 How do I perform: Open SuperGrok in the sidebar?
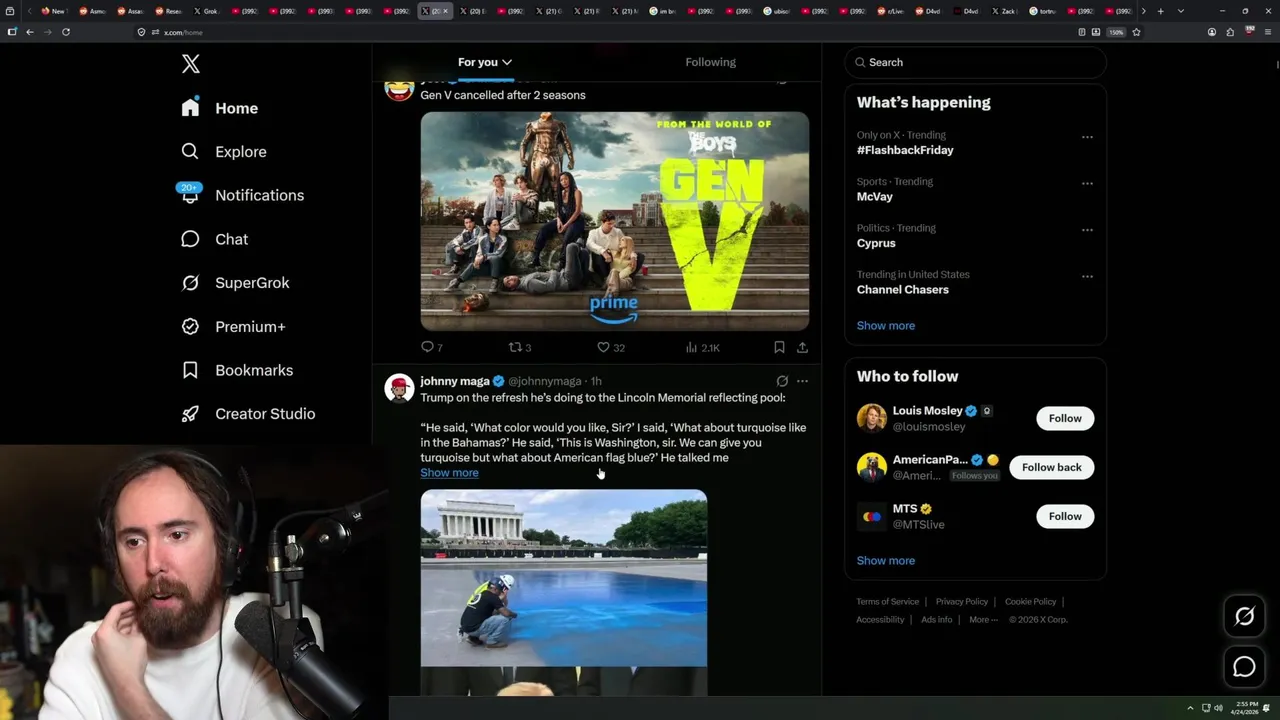[x=235, y=283]
